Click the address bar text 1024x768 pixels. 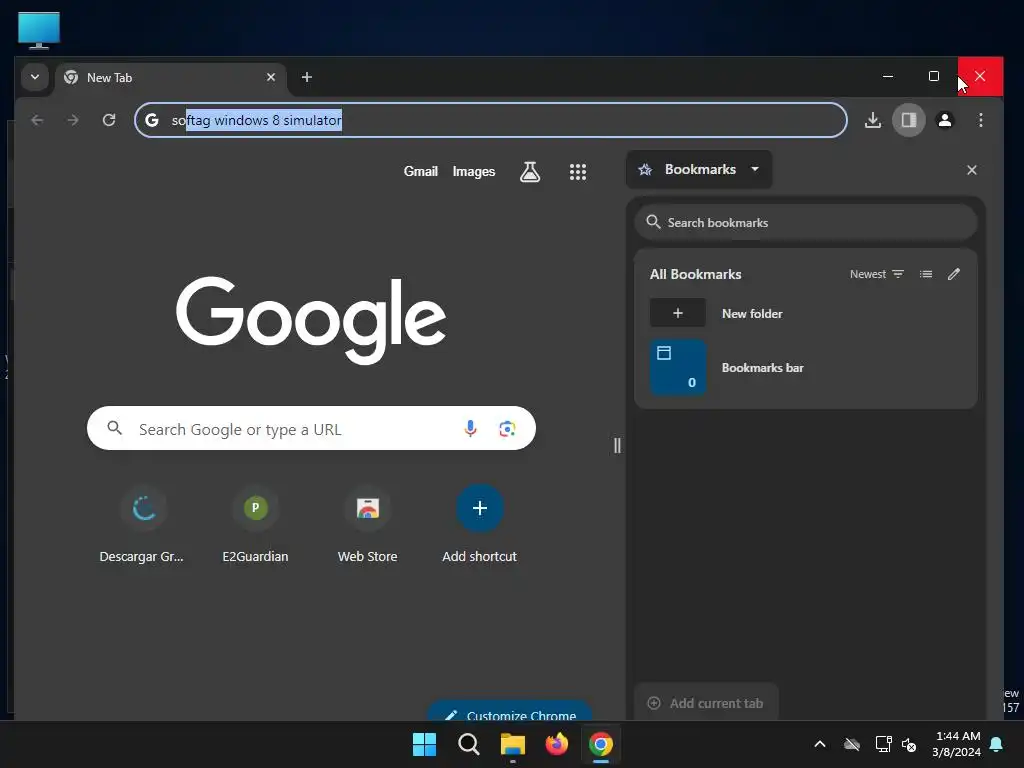[257, 120]
